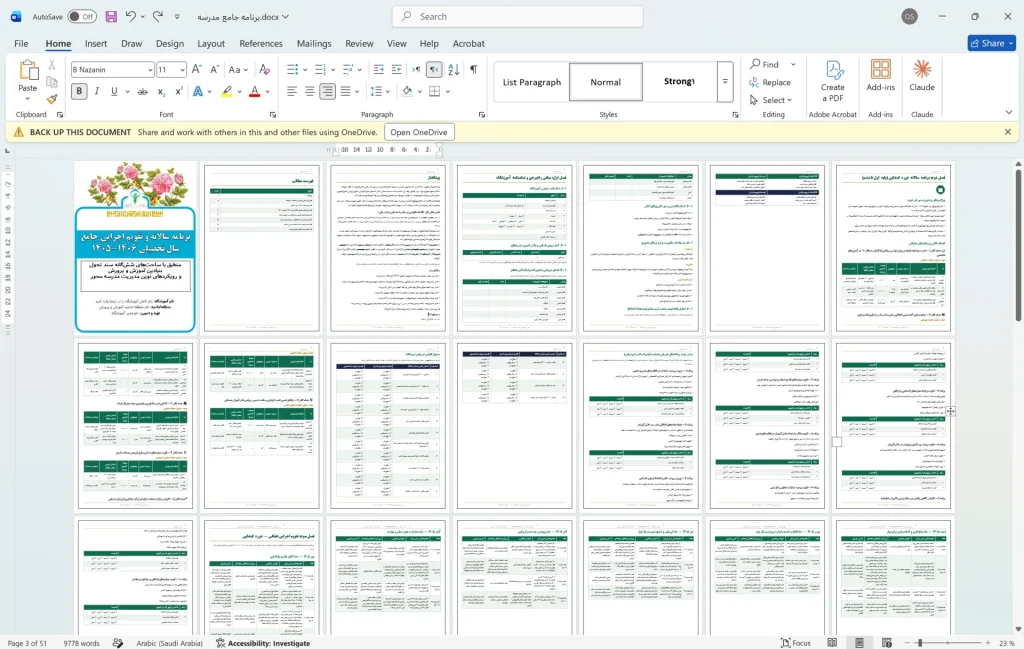Open the Add-ins gallery
The width and height of the screenshot is (1024, 649).
click(x=880, y=75)
